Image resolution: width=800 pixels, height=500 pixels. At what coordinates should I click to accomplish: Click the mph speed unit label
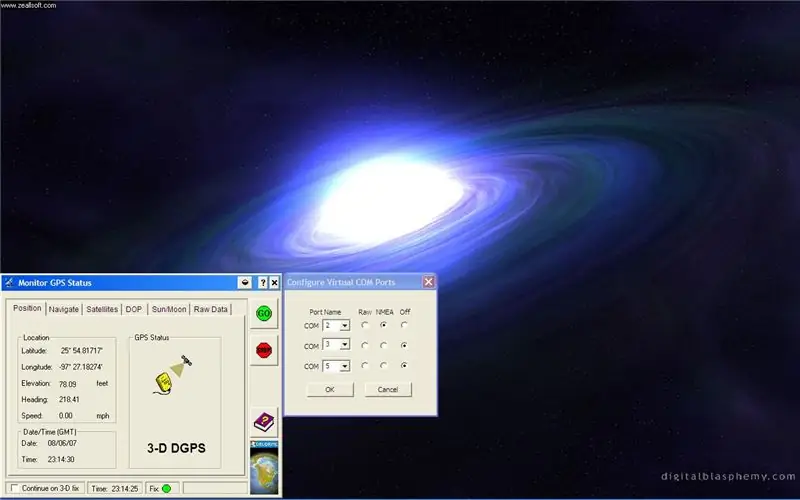coord(103,416)
